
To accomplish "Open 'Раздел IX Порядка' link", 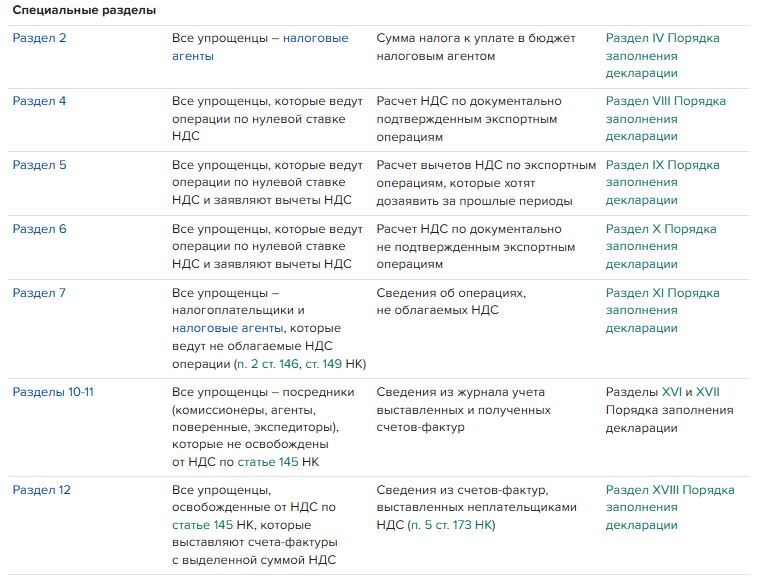I will 662,183.
